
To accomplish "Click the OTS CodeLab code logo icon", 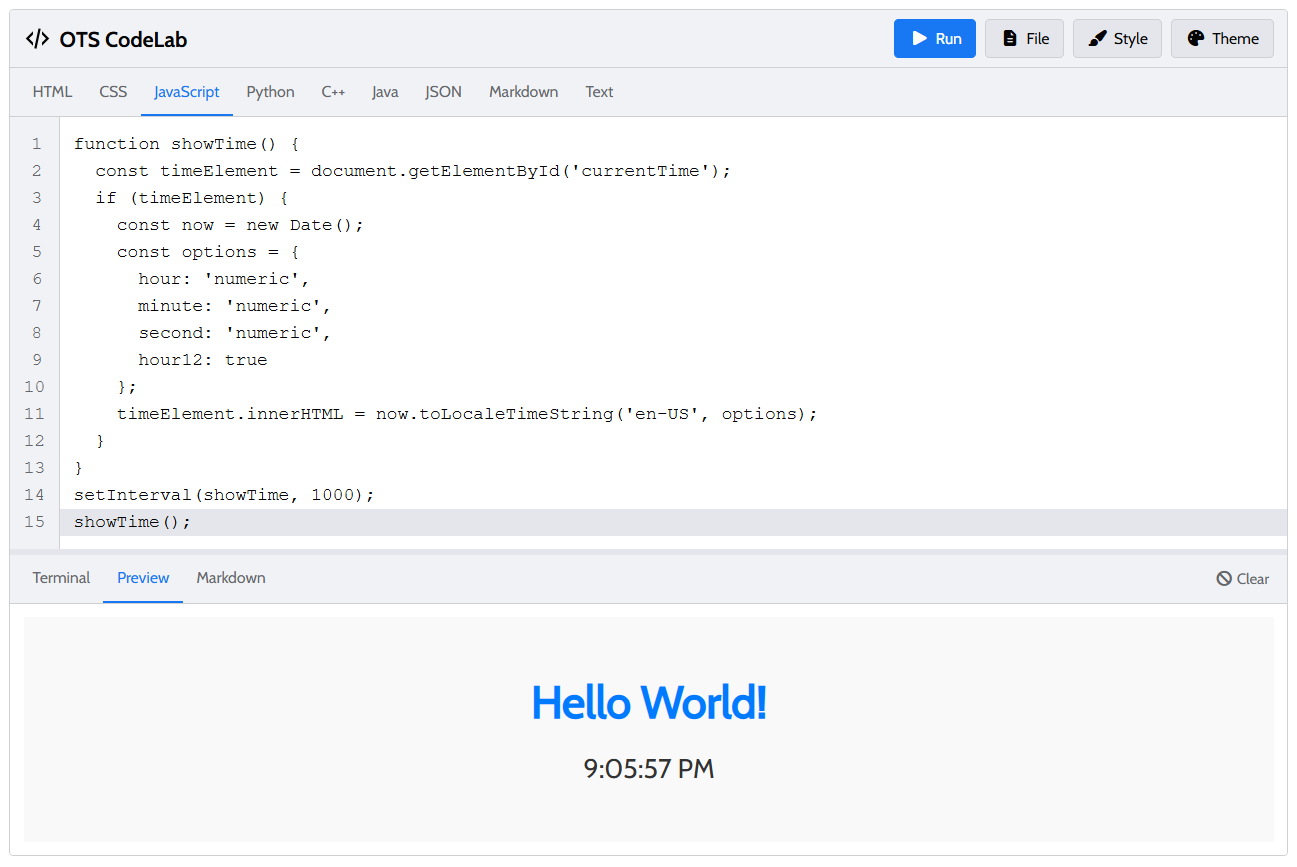I will 37,39.
